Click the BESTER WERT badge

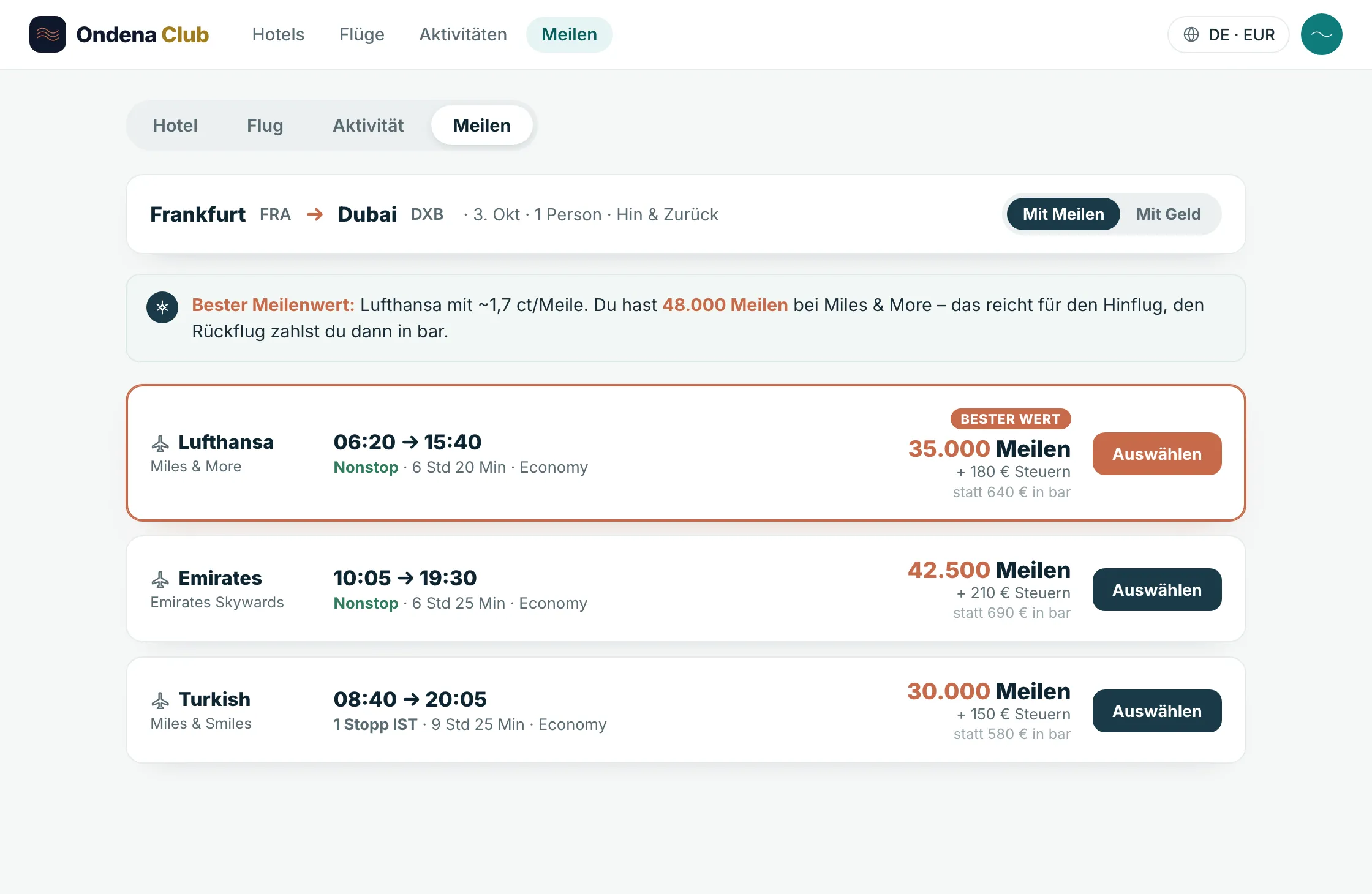pos(1011,419)
